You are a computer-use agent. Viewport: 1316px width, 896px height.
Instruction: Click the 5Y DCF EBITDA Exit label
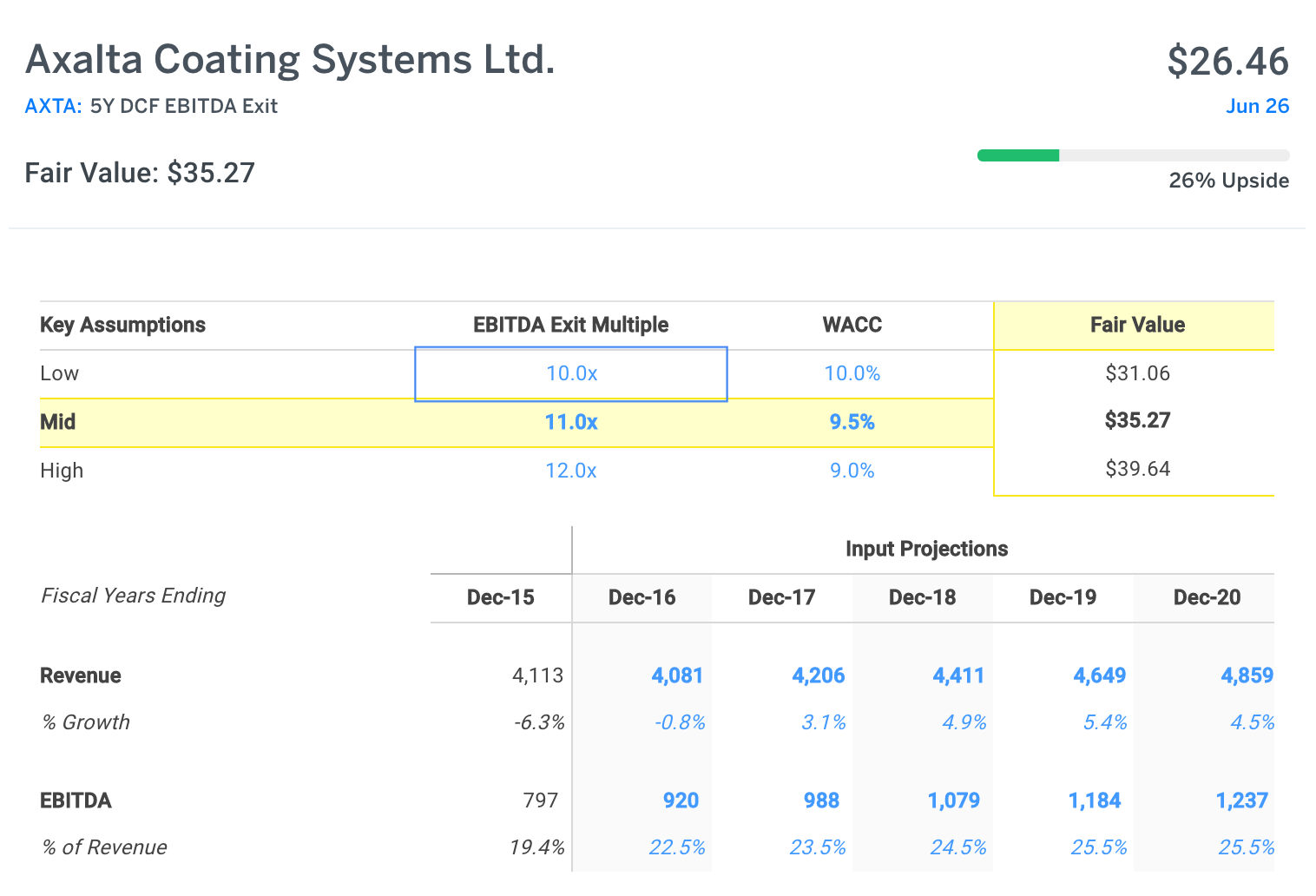pos(184,106)
